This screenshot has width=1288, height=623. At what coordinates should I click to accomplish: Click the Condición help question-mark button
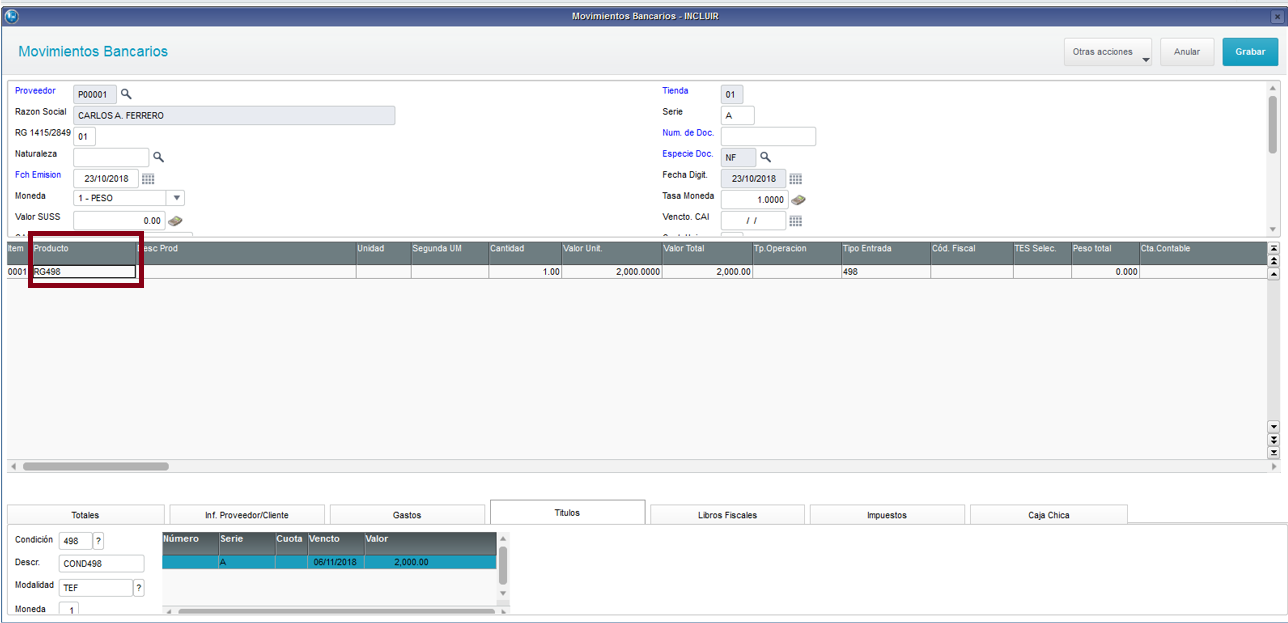[x=99, y=541]
